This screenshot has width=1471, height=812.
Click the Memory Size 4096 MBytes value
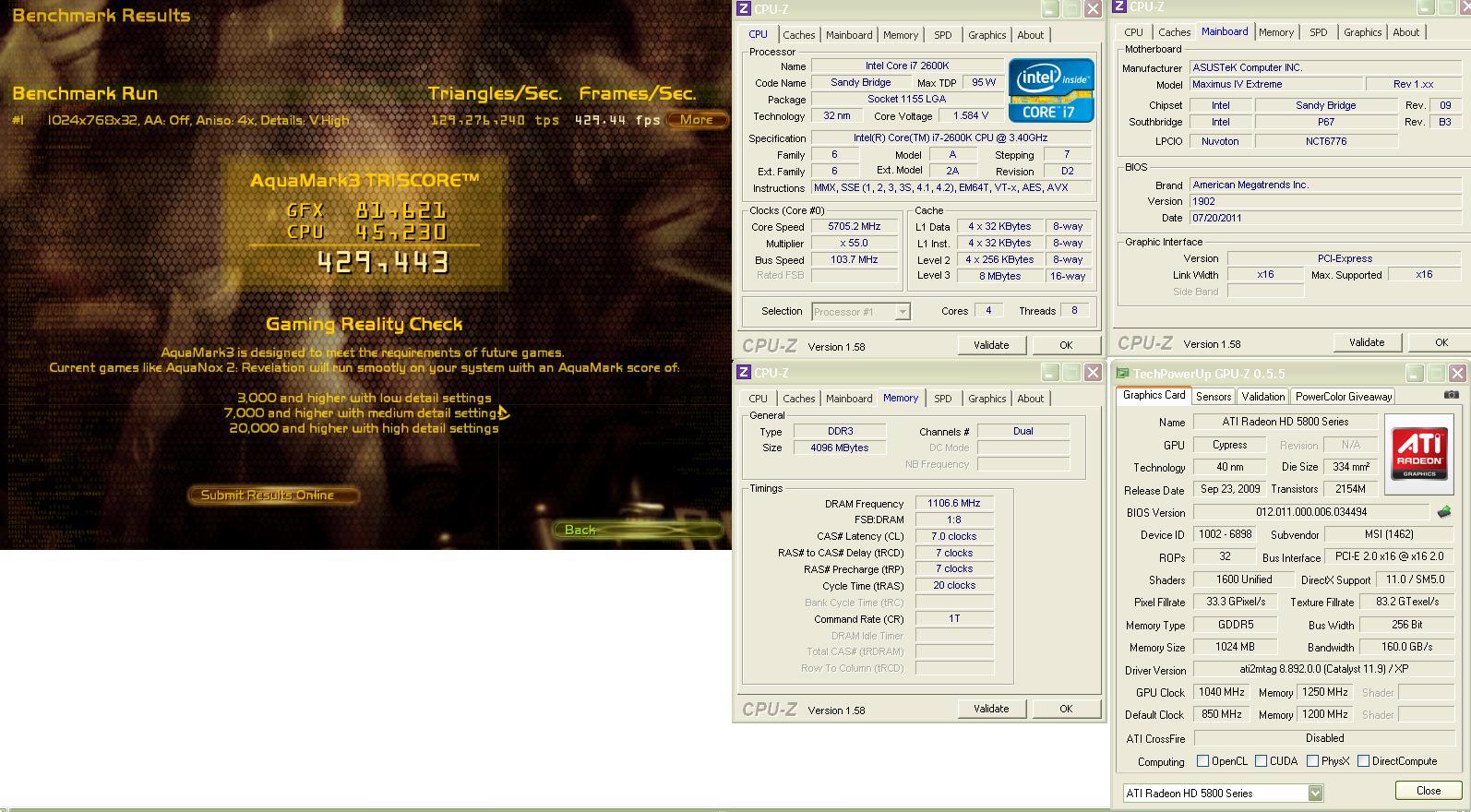point(839,448)
